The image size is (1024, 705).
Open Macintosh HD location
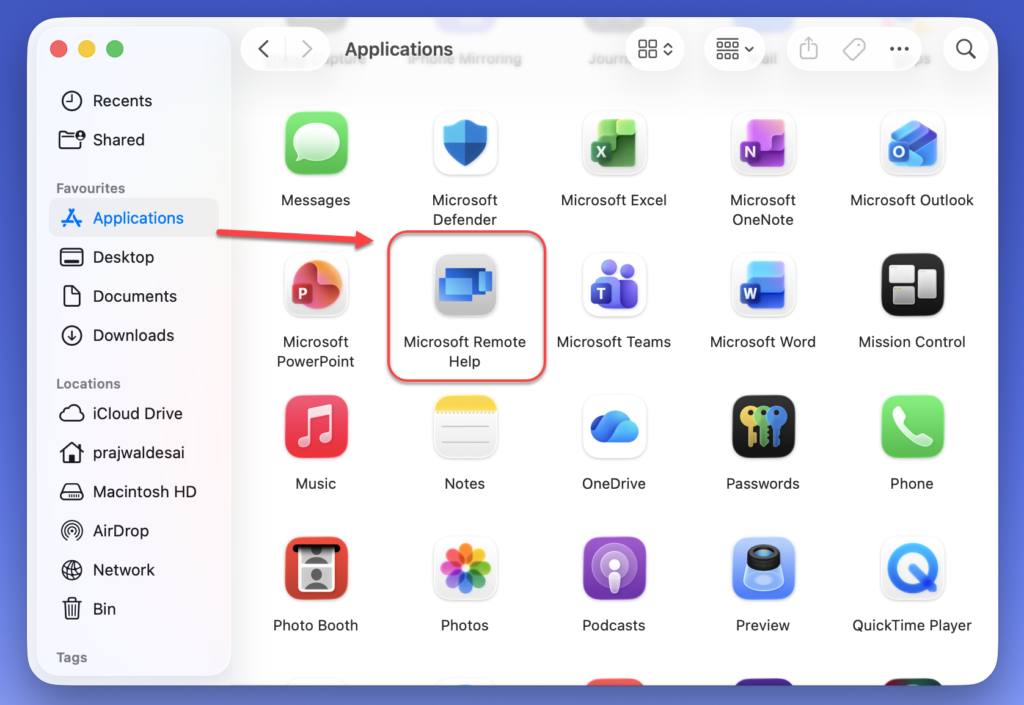point(134,492)
